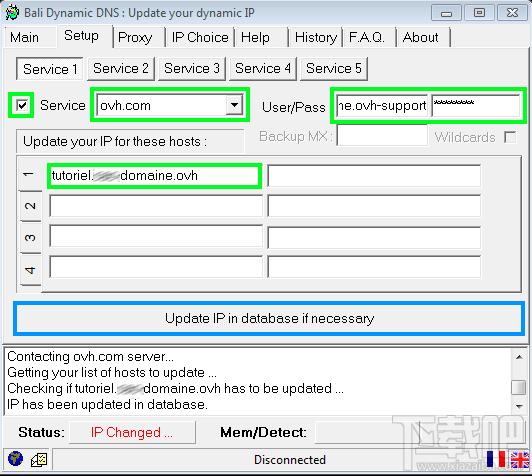Click the second host field in row 1

coord(374,175)
